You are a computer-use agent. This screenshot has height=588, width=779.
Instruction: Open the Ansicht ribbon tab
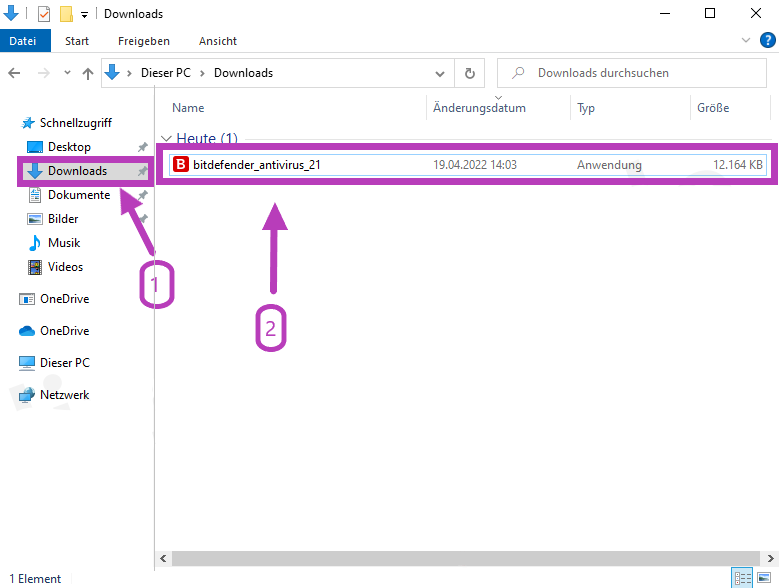pos(217,41)
